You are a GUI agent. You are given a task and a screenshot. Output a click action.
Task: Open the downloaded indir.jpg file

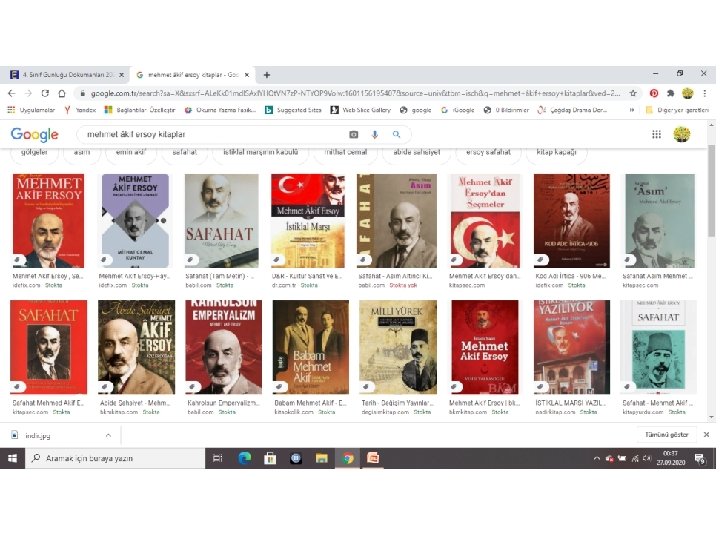coord(38,435)
